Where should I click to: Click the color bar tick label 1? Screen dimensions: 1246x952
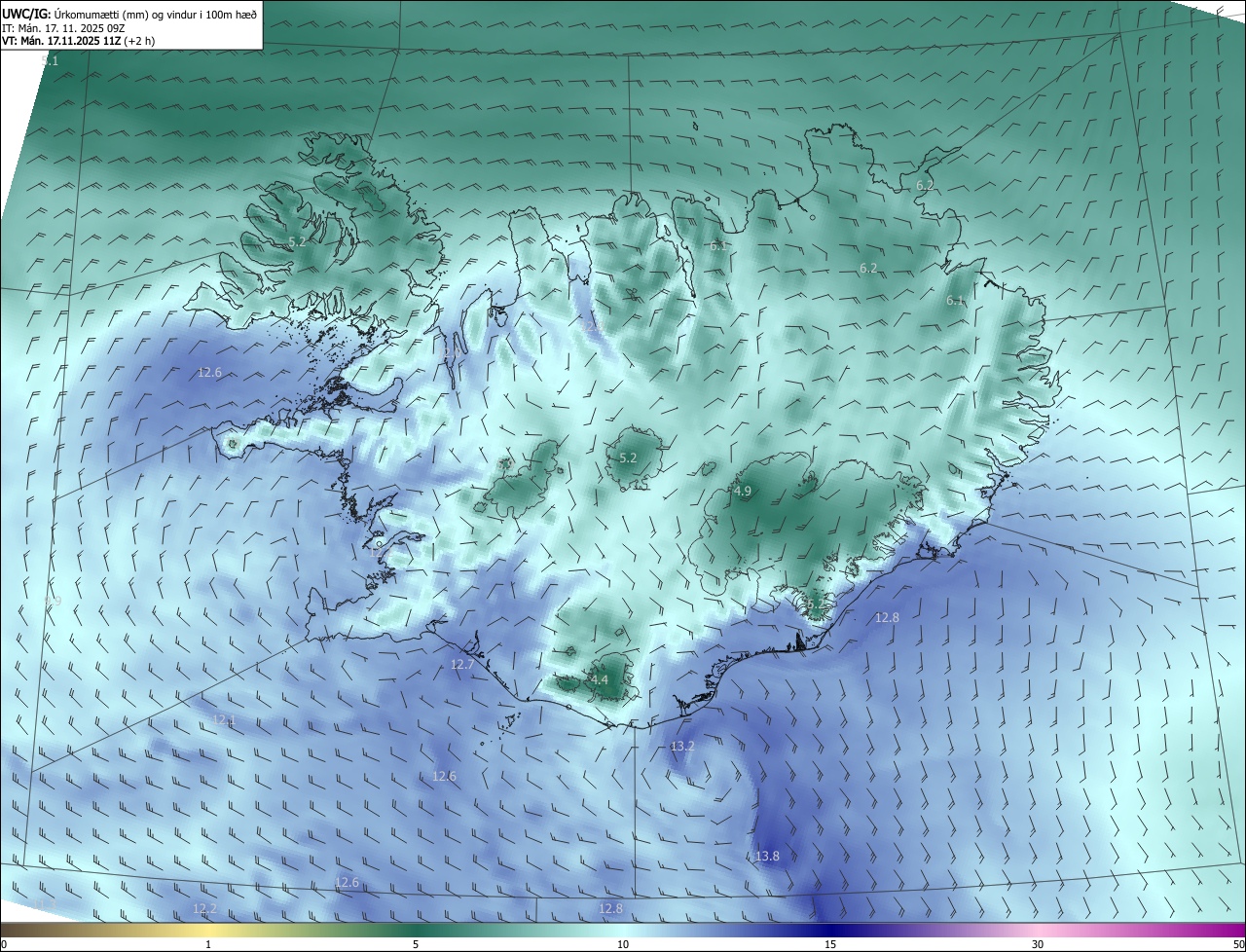click(x=208, y=945)
